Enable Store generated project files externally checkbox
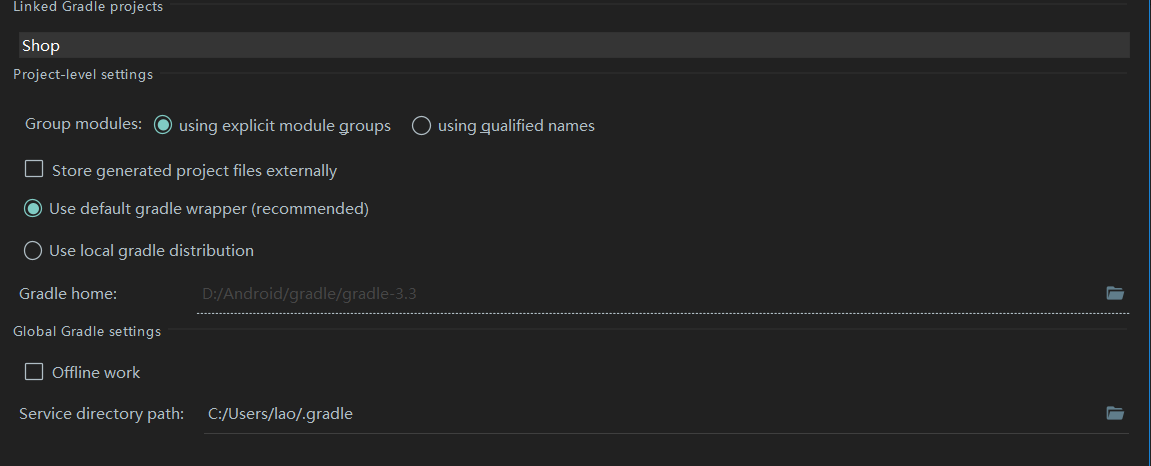 (x=34, y=170)
